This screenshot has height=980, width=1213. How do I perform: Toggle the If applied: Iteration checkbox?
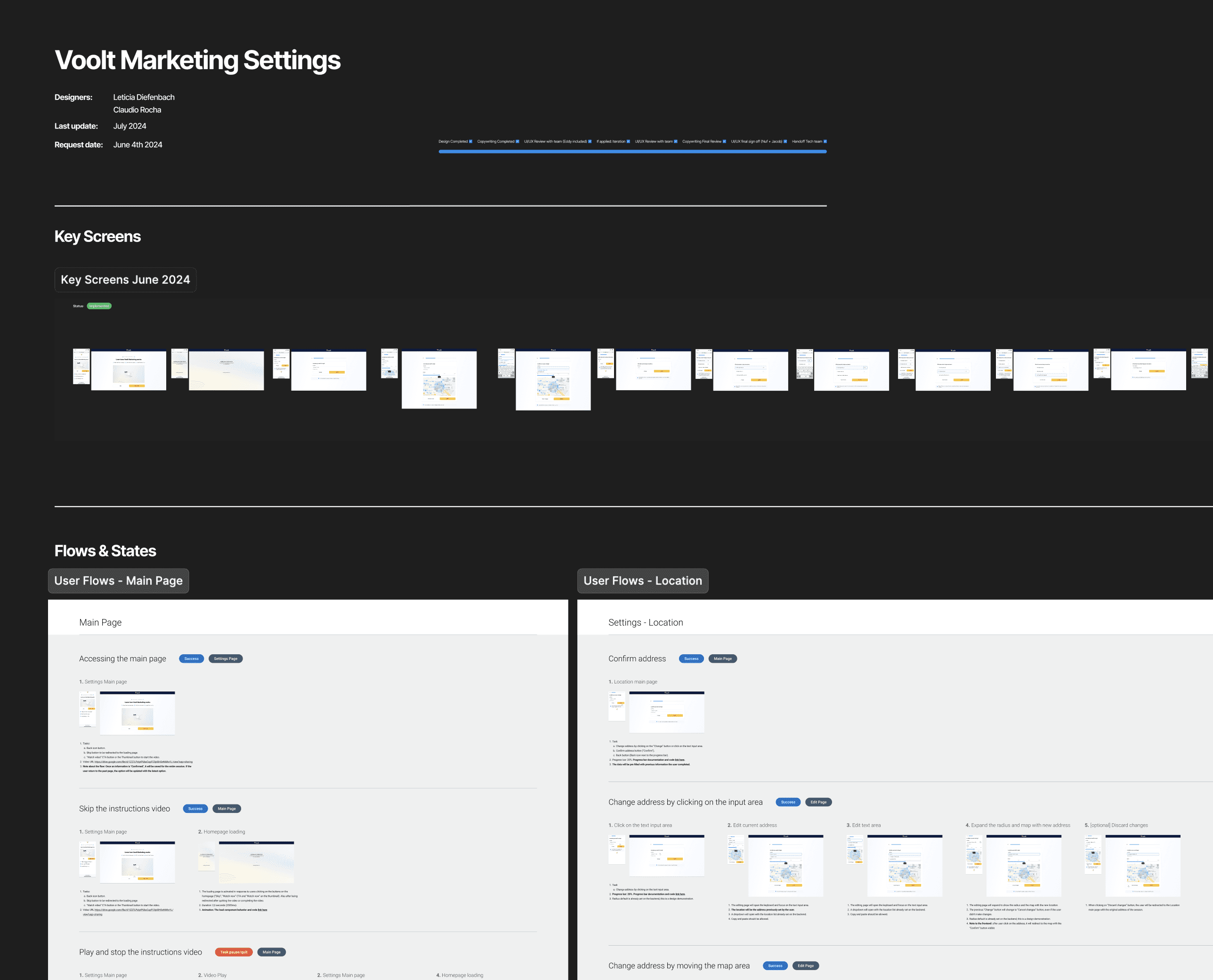pyautogui.click(x=628, y=142)
